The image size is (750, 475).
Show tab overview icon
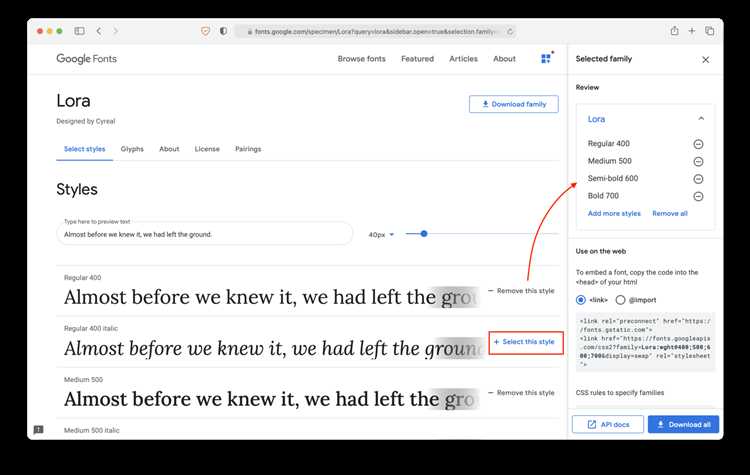(709, 31)
